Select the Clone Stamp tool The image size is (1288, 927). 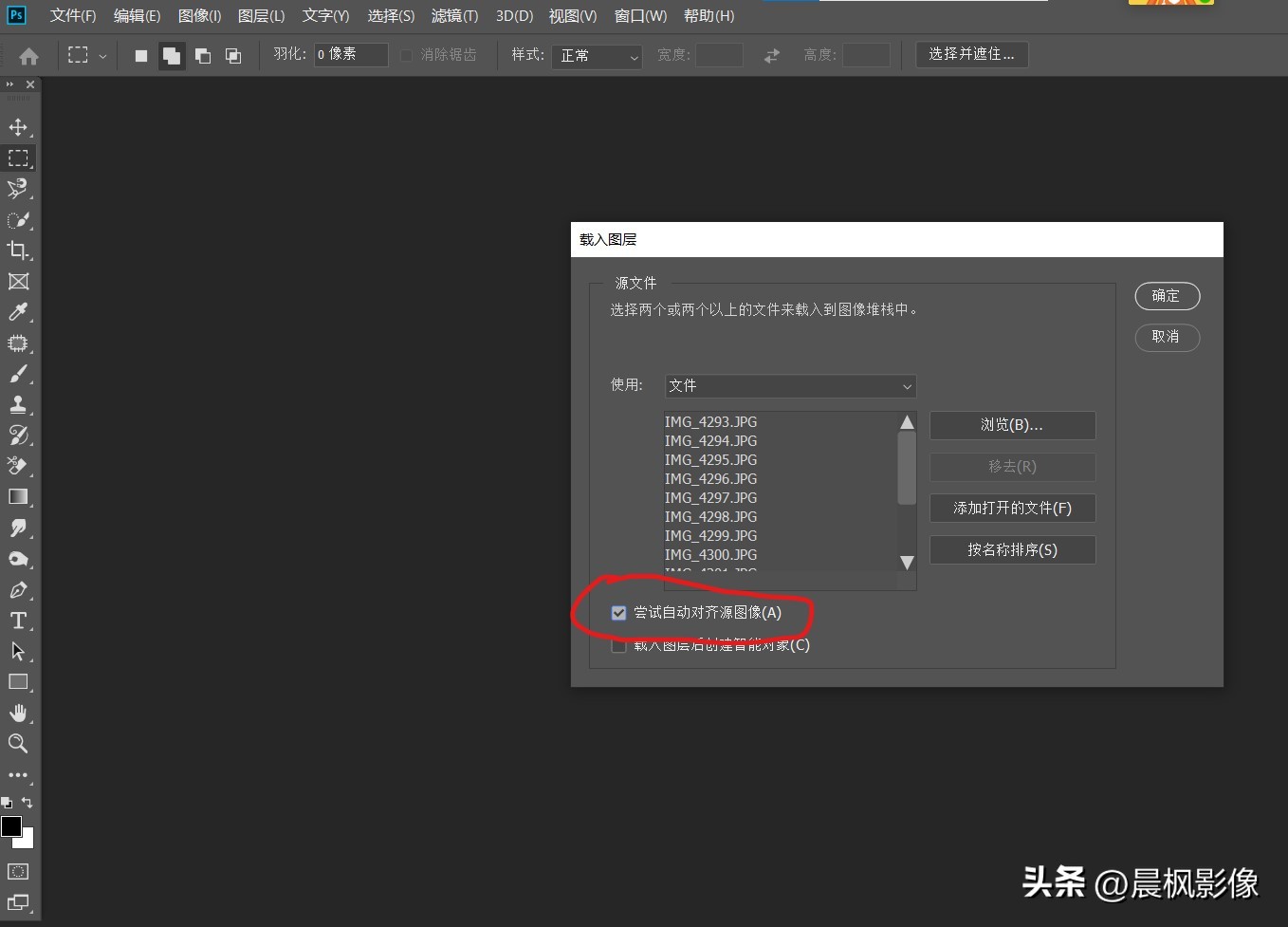[x=18, y=405]
